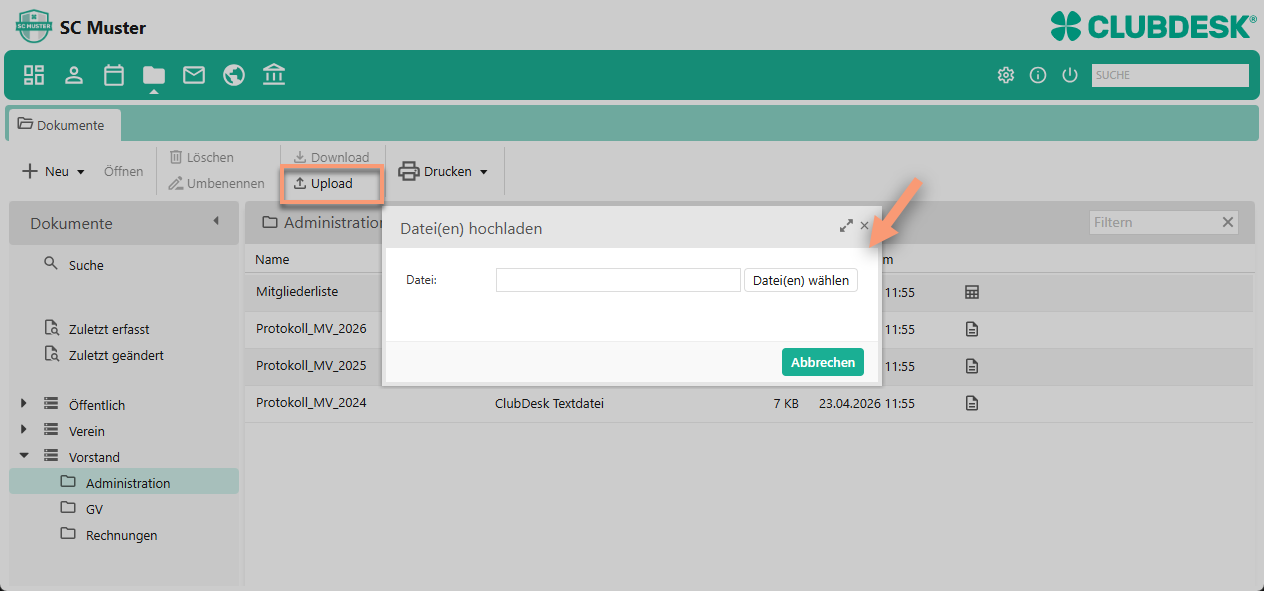
Task: Open the website globe icon
Action: (234, 75)
